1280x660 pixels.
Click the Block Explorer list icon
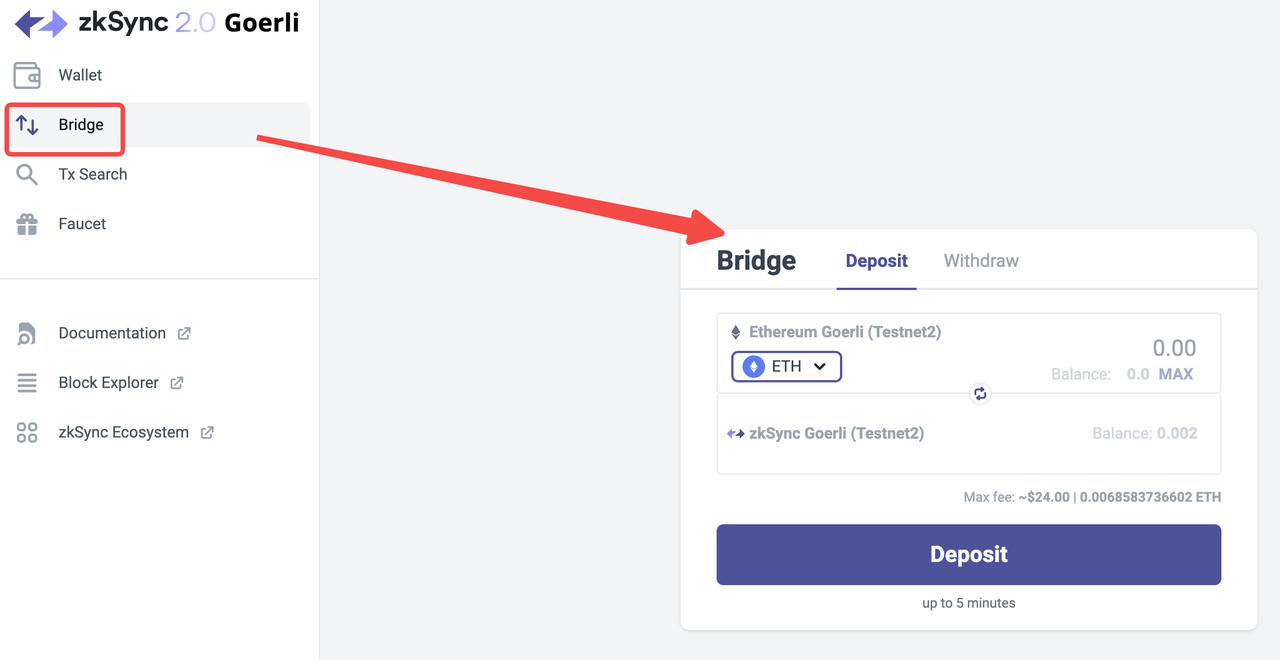click(27, 383)
